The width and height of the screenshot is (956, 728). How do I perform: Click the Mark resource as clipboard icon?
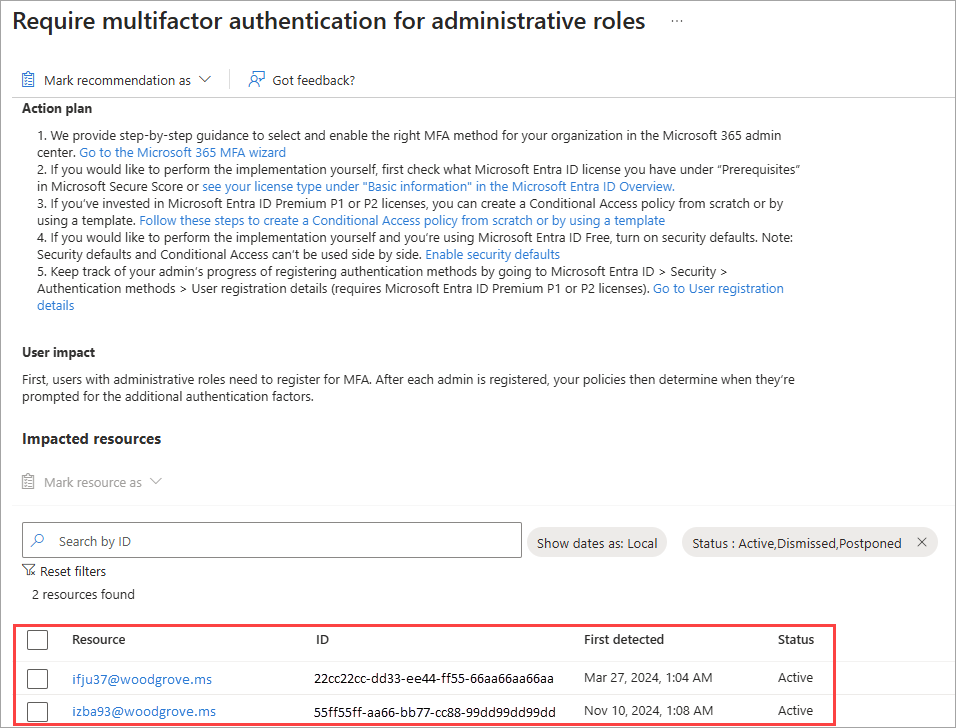(x=28, y=482)
